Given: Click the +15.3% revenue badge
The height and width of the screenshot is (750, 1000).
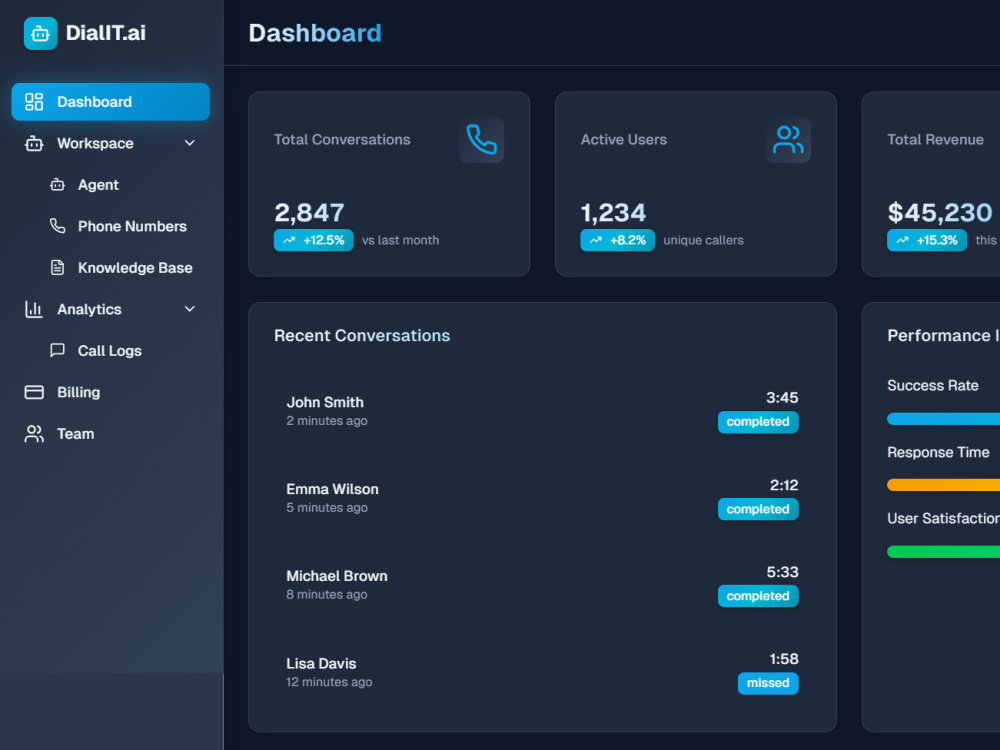Looking at the screenshot, I should pyautogui.click(x=927, y=240).
